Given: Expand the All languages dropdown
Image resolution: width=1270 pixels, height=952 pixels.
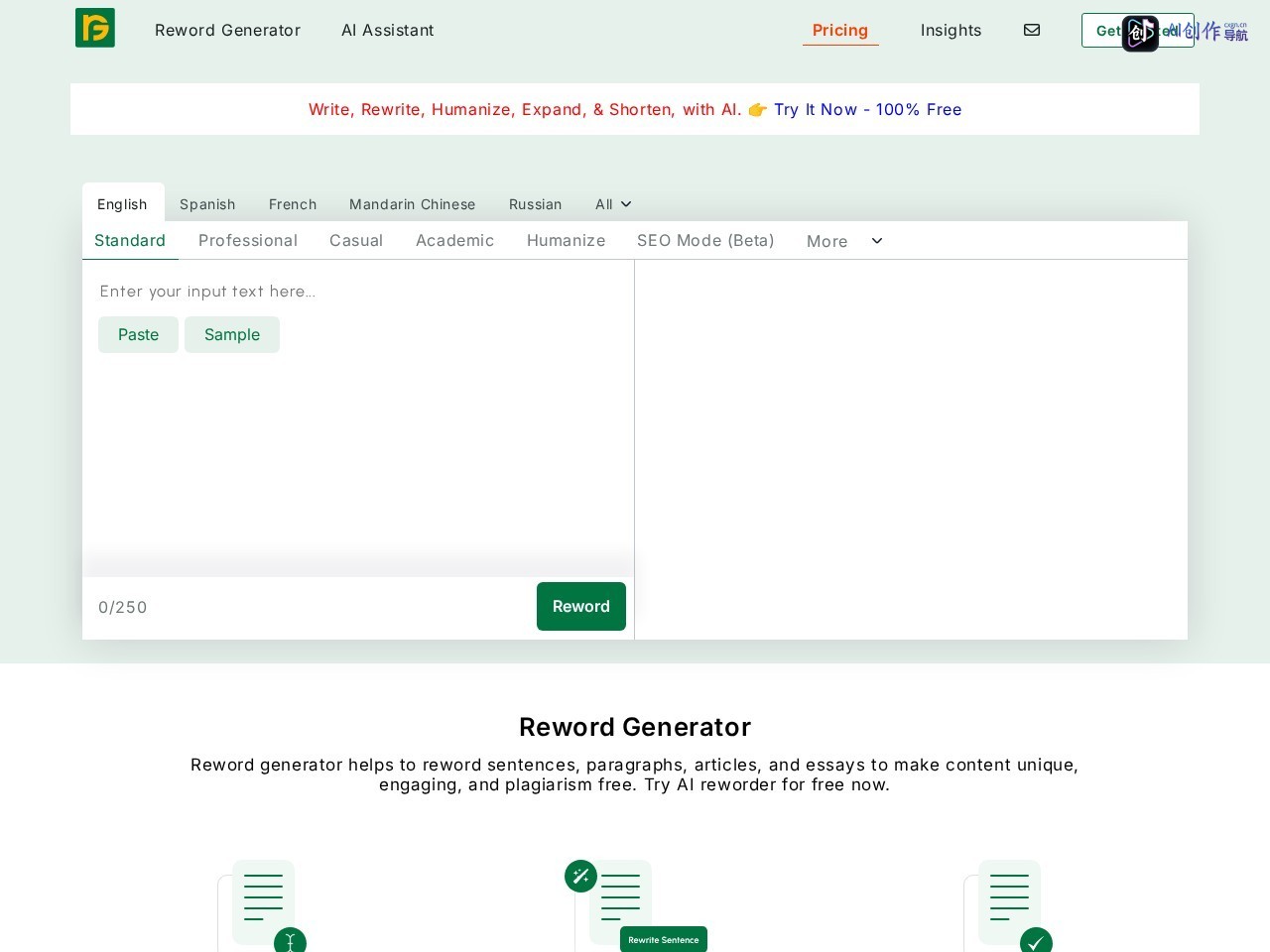Looking at the screenshot, I should [613, 204].
